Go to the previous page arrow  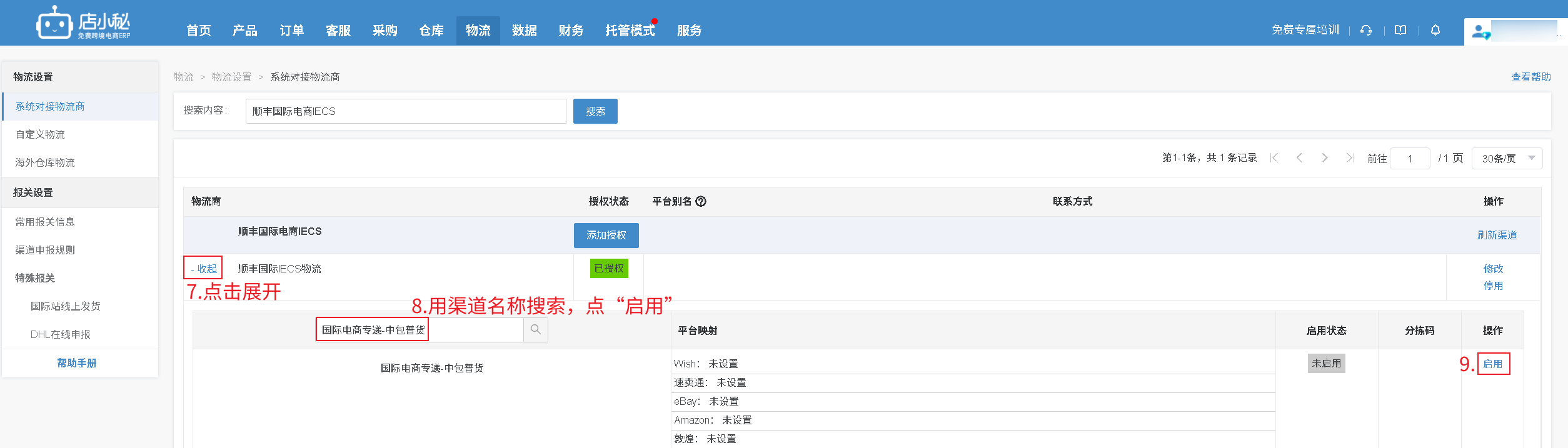[1300, 158]
